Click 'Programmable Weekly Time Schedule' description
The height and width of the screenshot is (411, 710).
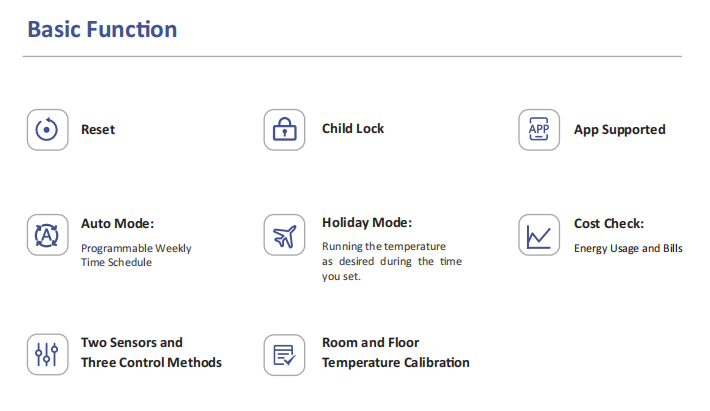136,255
